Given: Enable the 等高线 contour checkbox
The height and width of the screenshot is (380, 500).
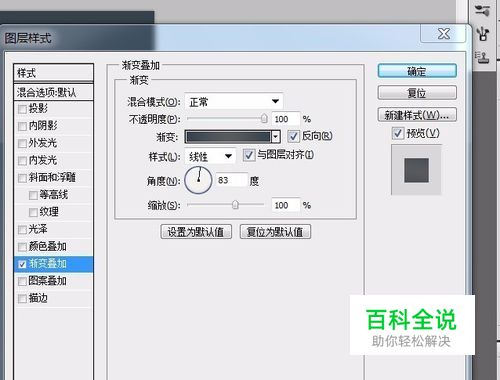Looking at the screenshot, I should [33, 195].
